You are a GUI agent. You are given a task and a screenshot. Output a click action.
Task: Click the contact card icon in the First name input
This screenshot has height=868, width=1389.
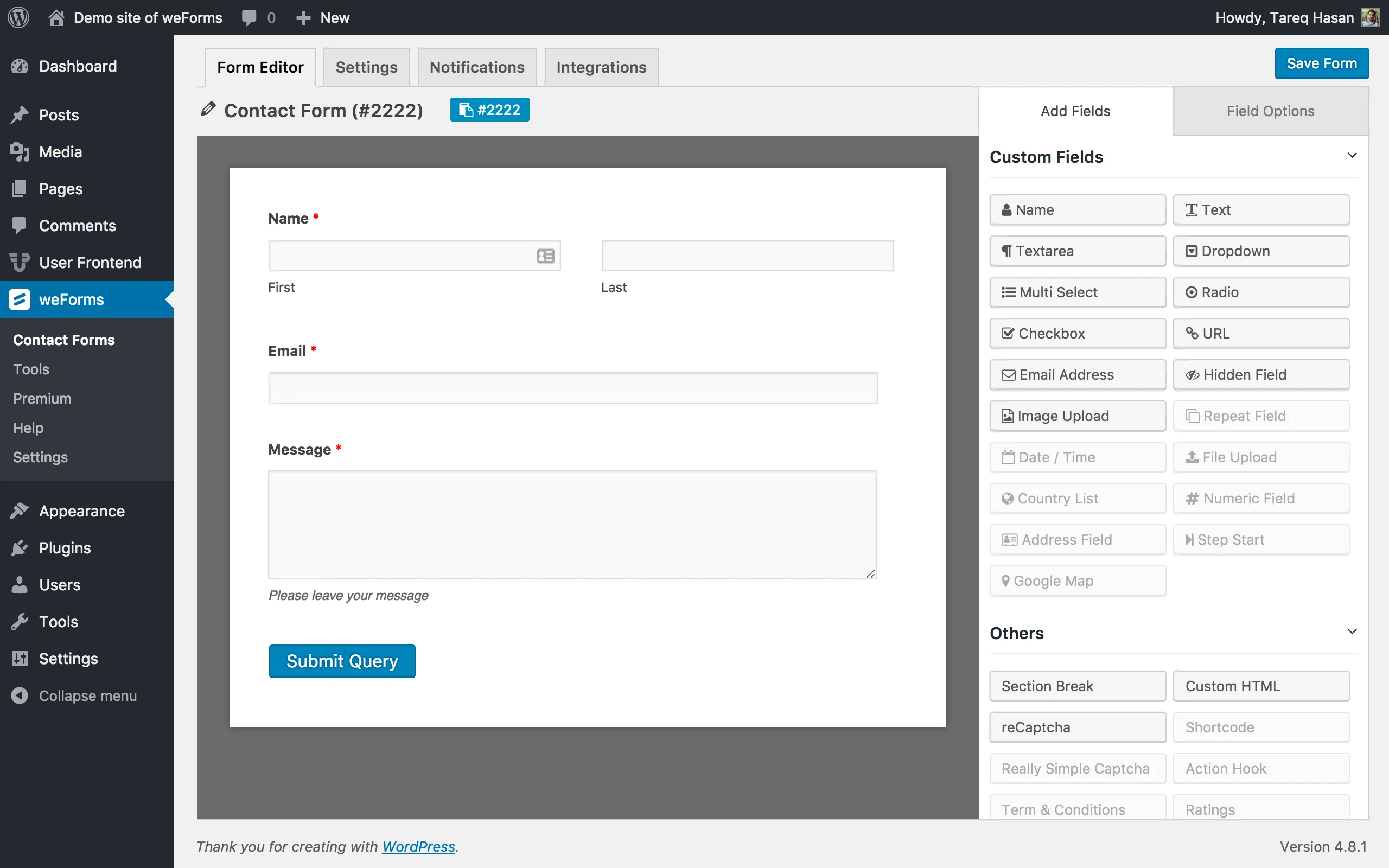[x=545, y=256]
